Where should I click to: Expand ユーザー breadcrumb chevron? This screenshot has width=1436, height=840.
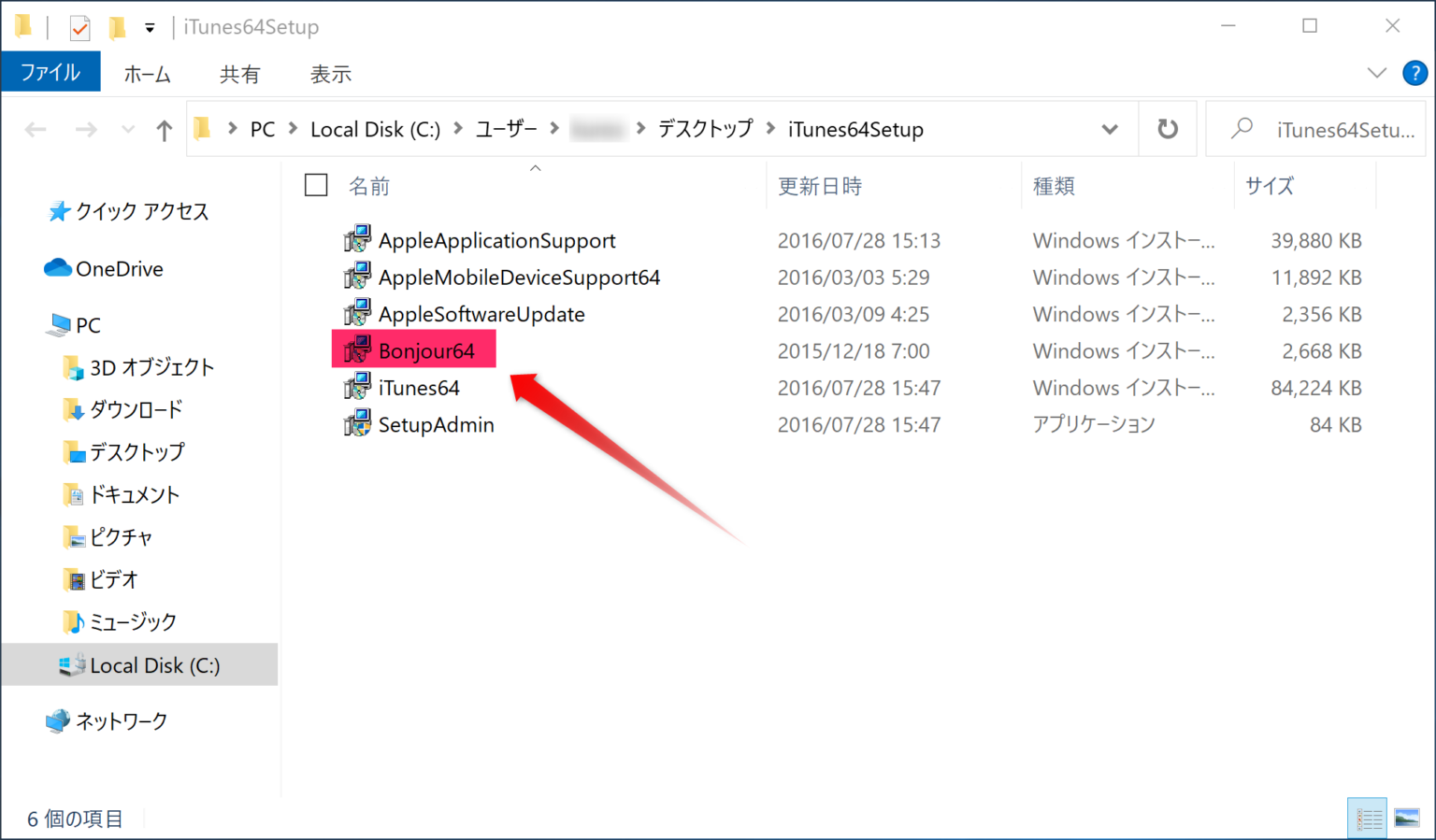554,128
